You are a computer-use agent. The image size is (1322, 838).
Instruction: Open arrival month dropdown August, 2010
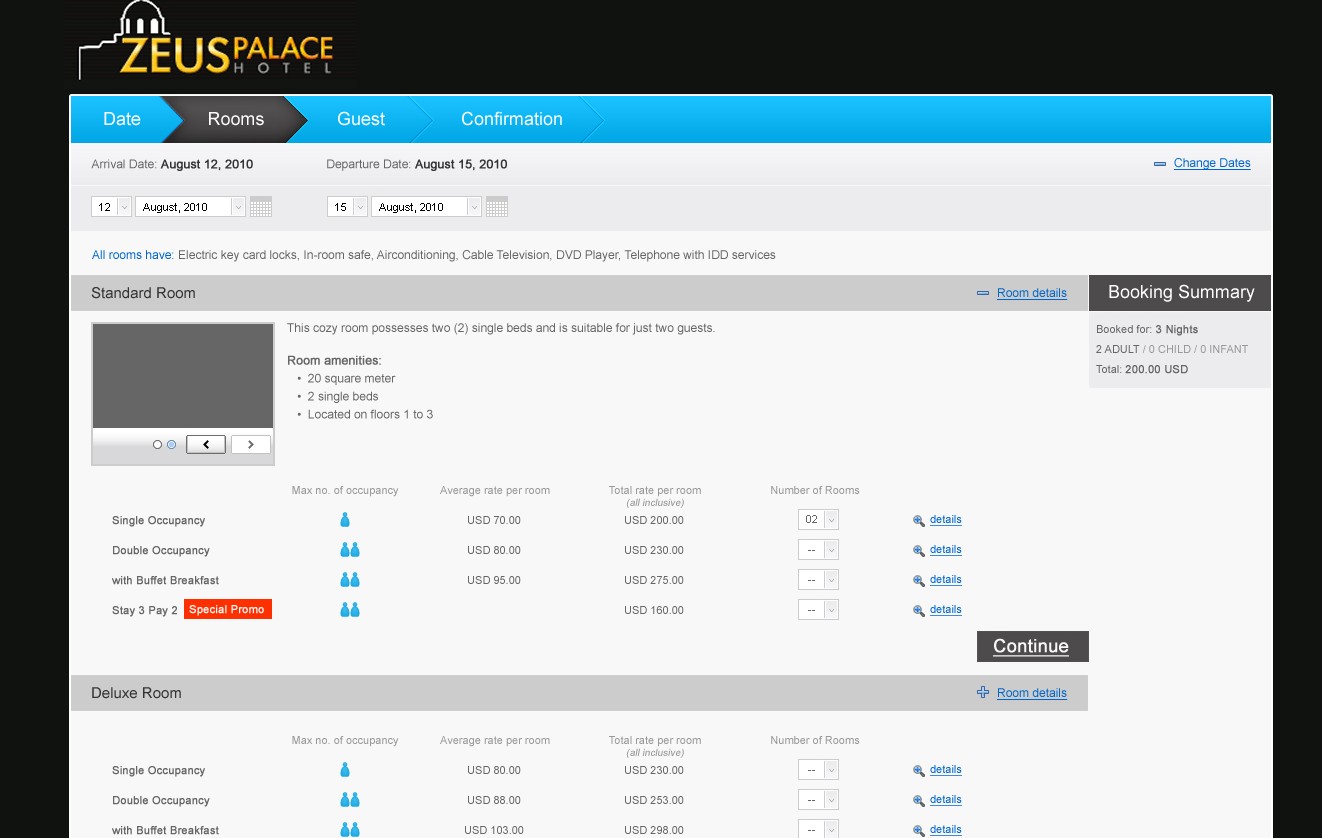point(191,207)
